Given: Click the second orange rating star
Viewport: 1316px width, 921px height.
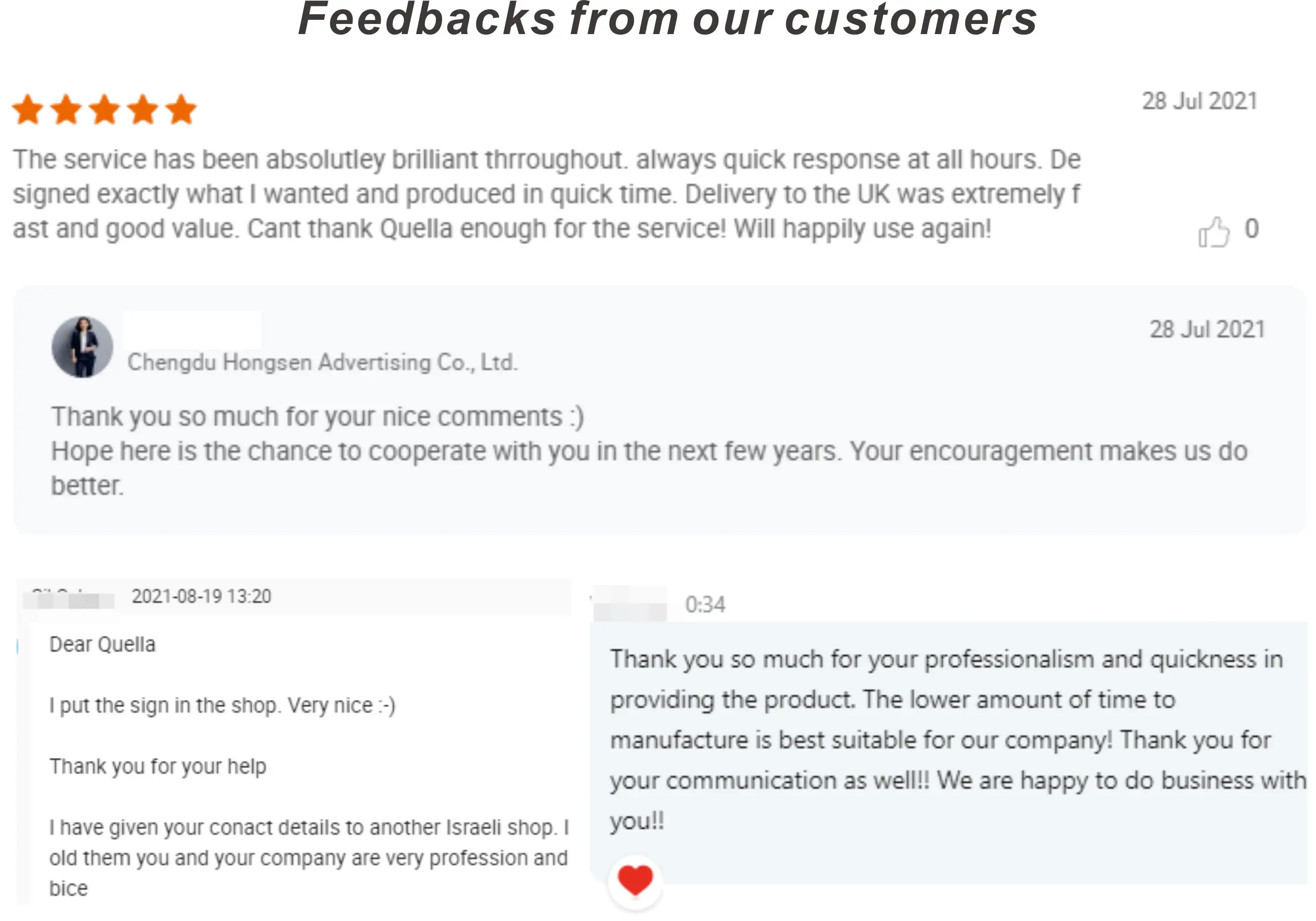Looking at the screenshot, I should (x=66, y=110).
